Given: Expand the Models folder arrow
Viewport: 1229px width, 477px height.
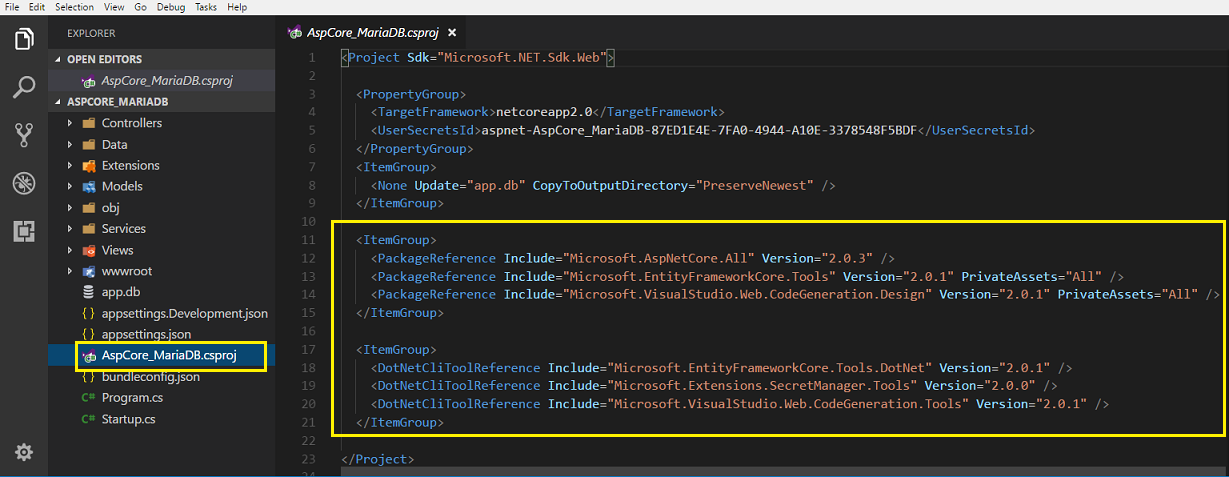Looking at the screenshot, I should pos(69,186).
